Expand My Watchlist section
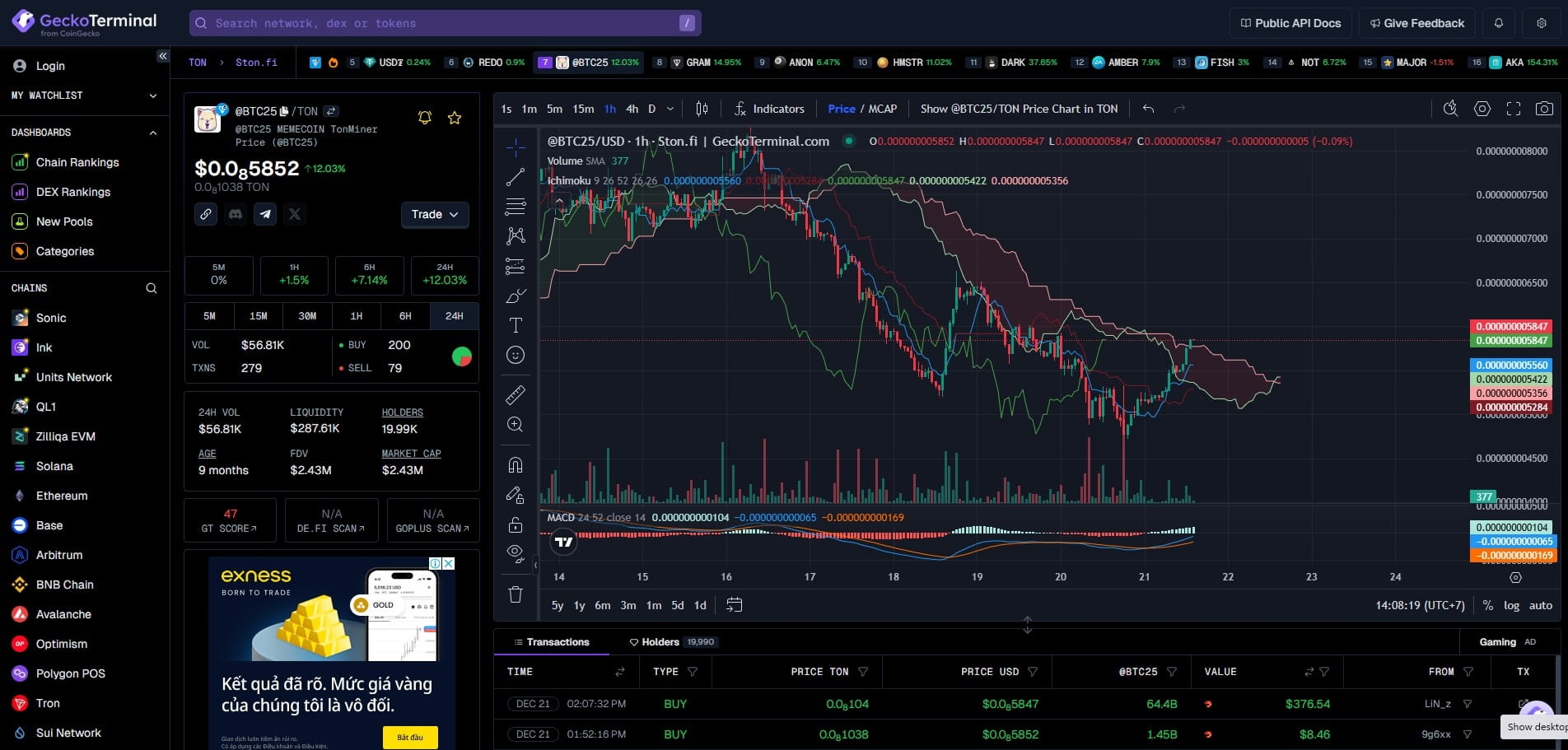The image size is (1568, 750). tap(152, 95)
